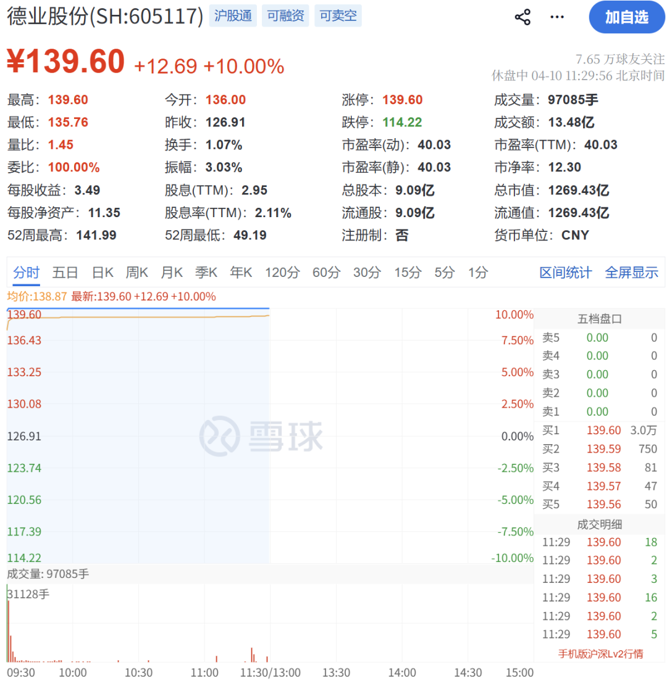Open the 周K chart tab
Screen dimensions: 667x681
point(137,272)
